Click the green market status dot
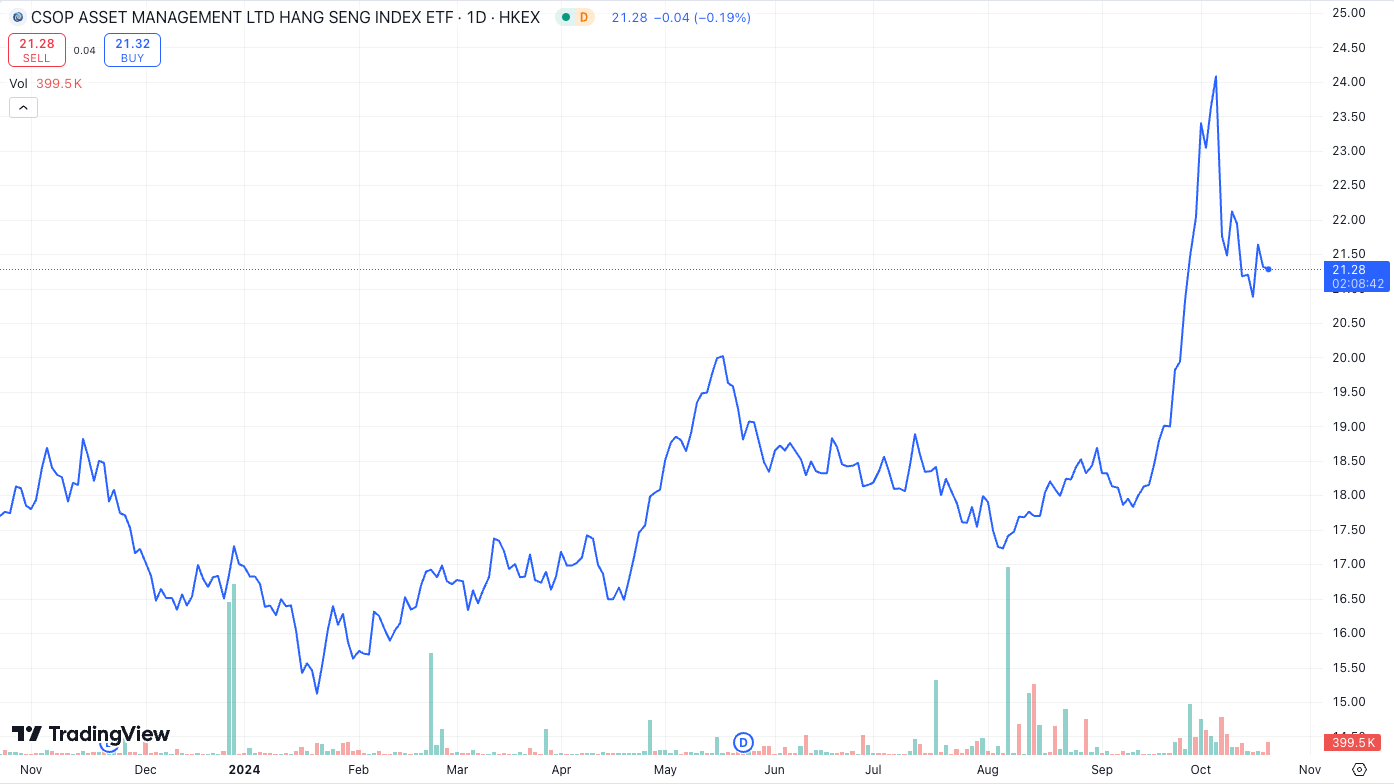 pos(566,17)
